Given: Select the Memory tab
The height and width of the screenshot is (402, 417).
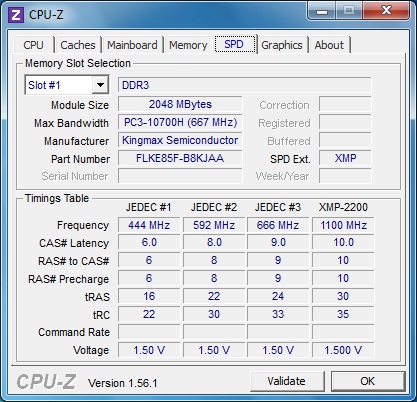Looking at the screenshot, I should [x=188, y=45].
